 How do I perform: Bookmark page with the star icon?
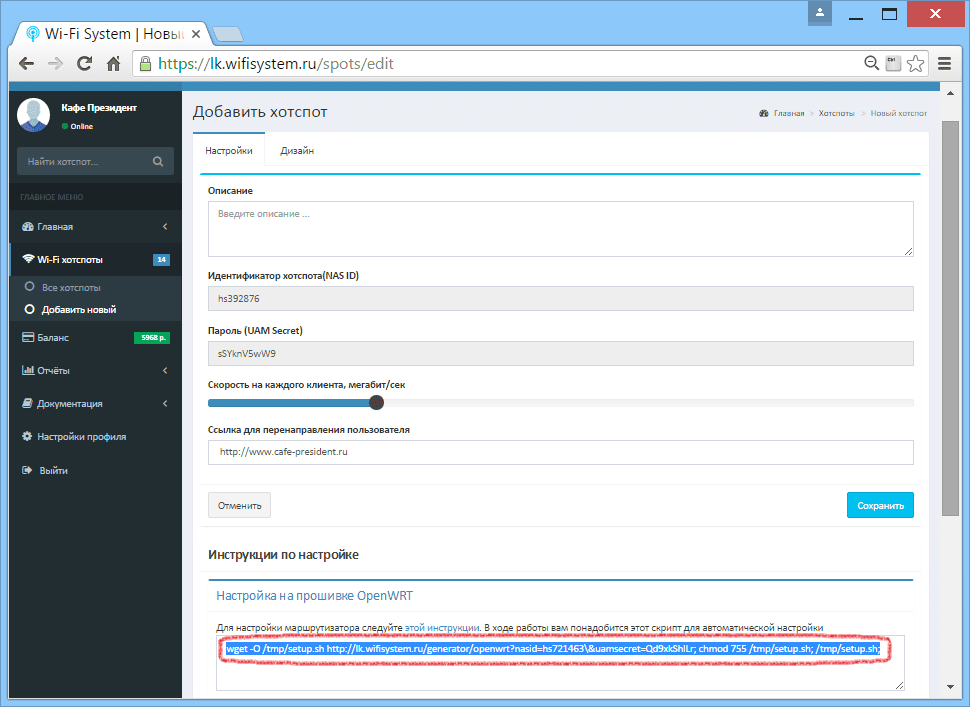(x=915, y=63)
